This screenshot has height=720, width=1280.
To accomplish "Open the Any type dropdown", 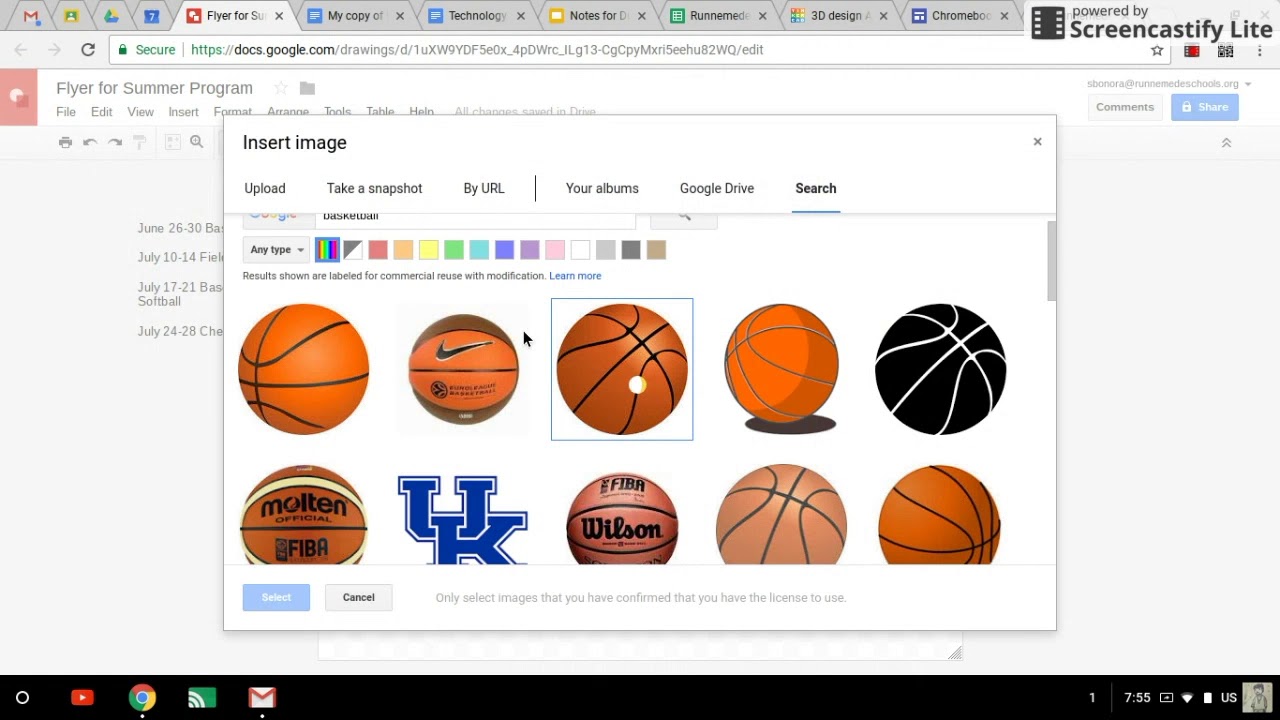I will coord(277,250).
